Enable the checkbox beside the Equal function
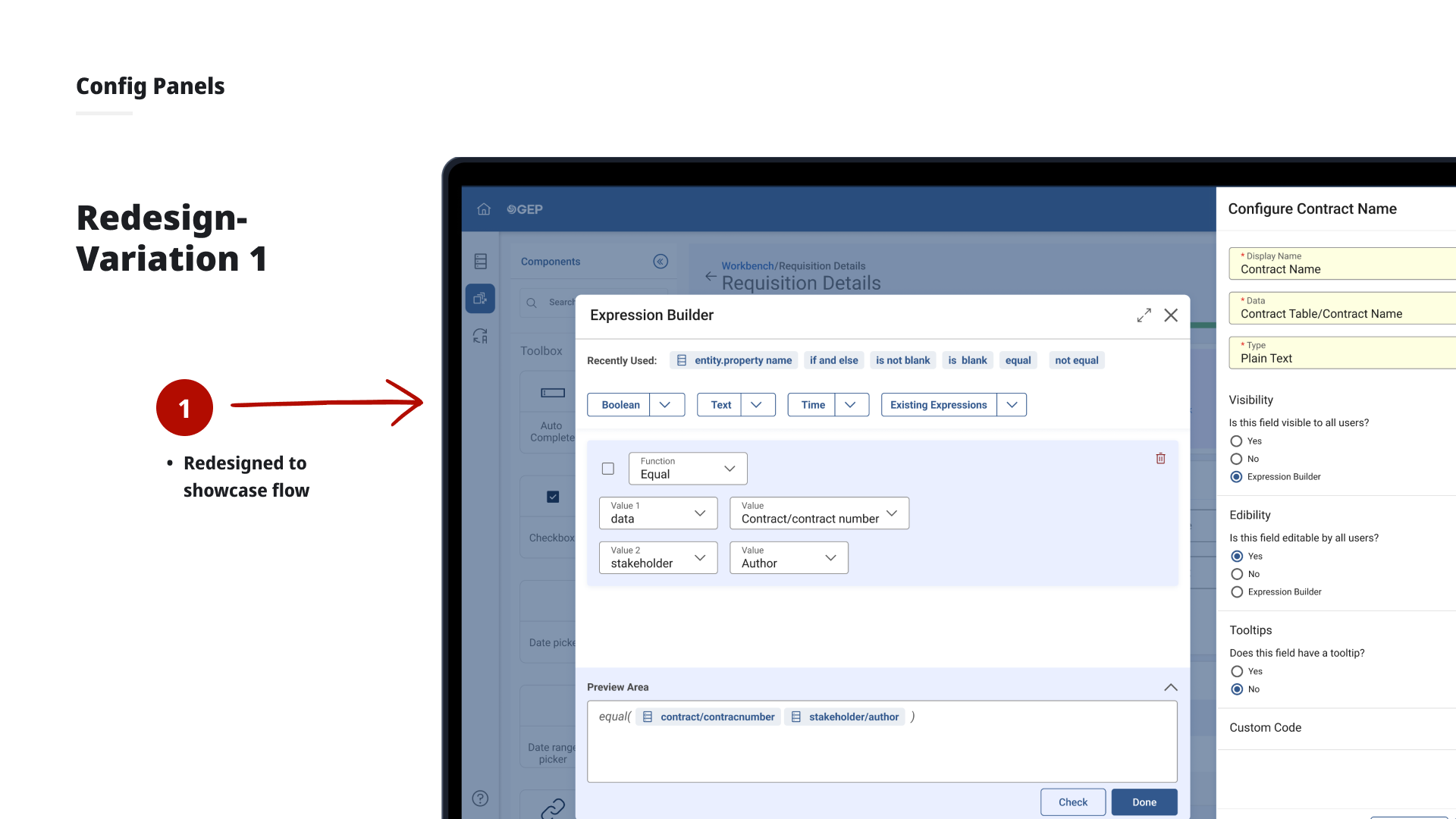1456x819 pixels. pos(607,469)
